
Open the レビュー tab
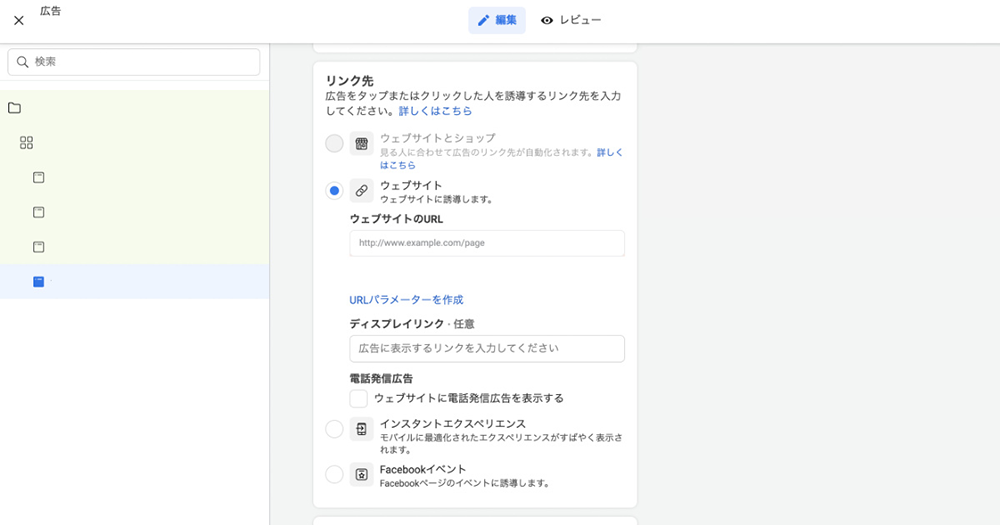click(x=571, y=20)
